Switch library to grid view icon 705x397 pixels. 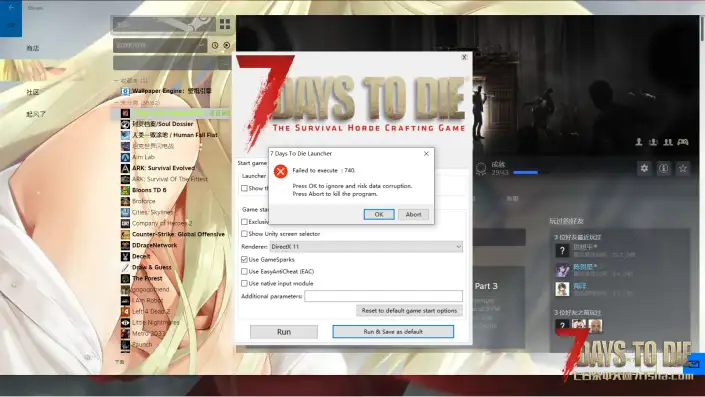pos(225,24)
